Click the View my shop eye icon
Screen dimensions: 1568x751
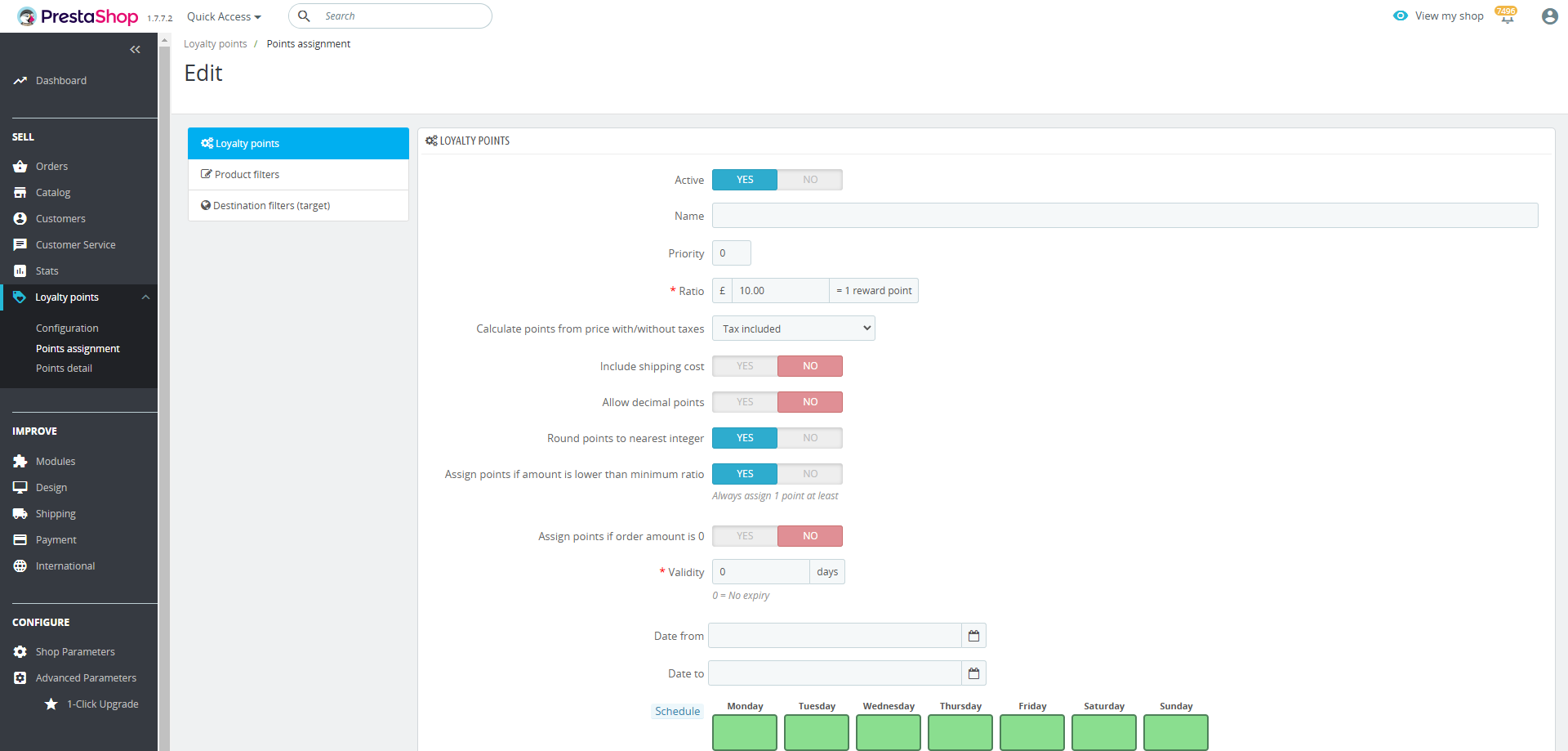click(1401, 16)
